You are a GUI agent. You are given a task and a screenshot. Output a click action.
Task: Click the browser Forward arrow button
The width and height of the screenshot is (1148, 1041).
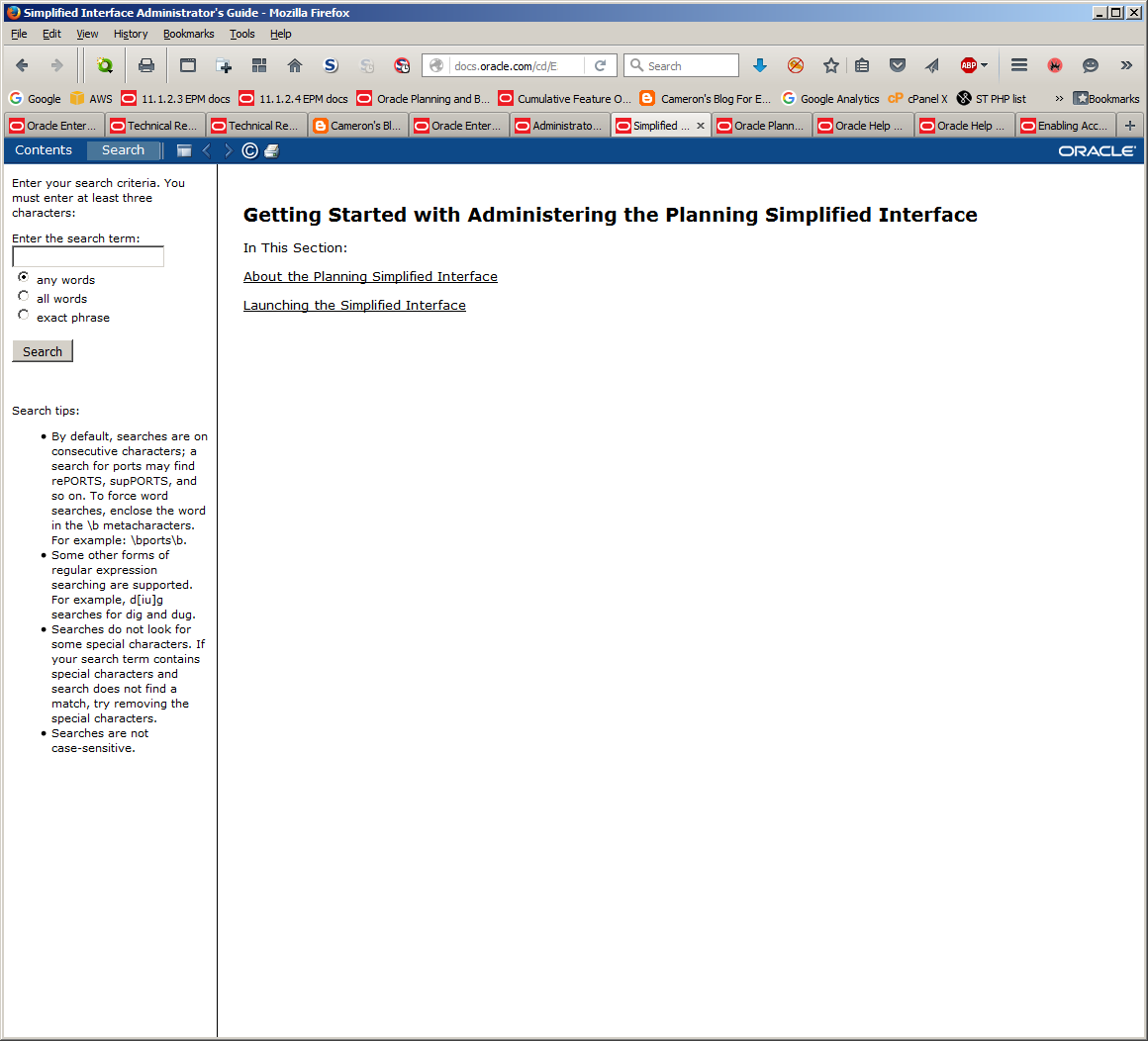click(56, 66)
